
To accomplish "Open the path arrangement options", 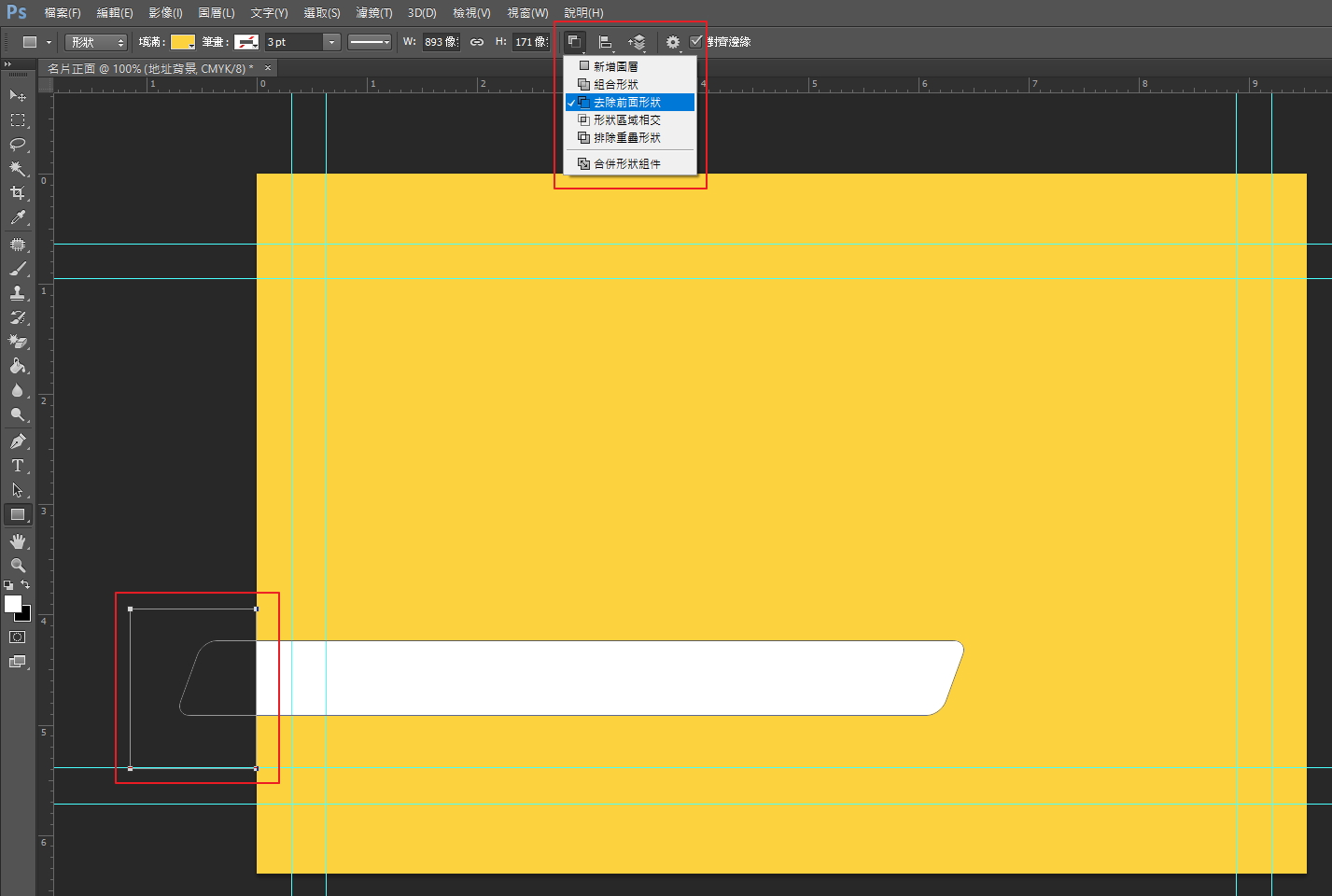I will point(638,42).
